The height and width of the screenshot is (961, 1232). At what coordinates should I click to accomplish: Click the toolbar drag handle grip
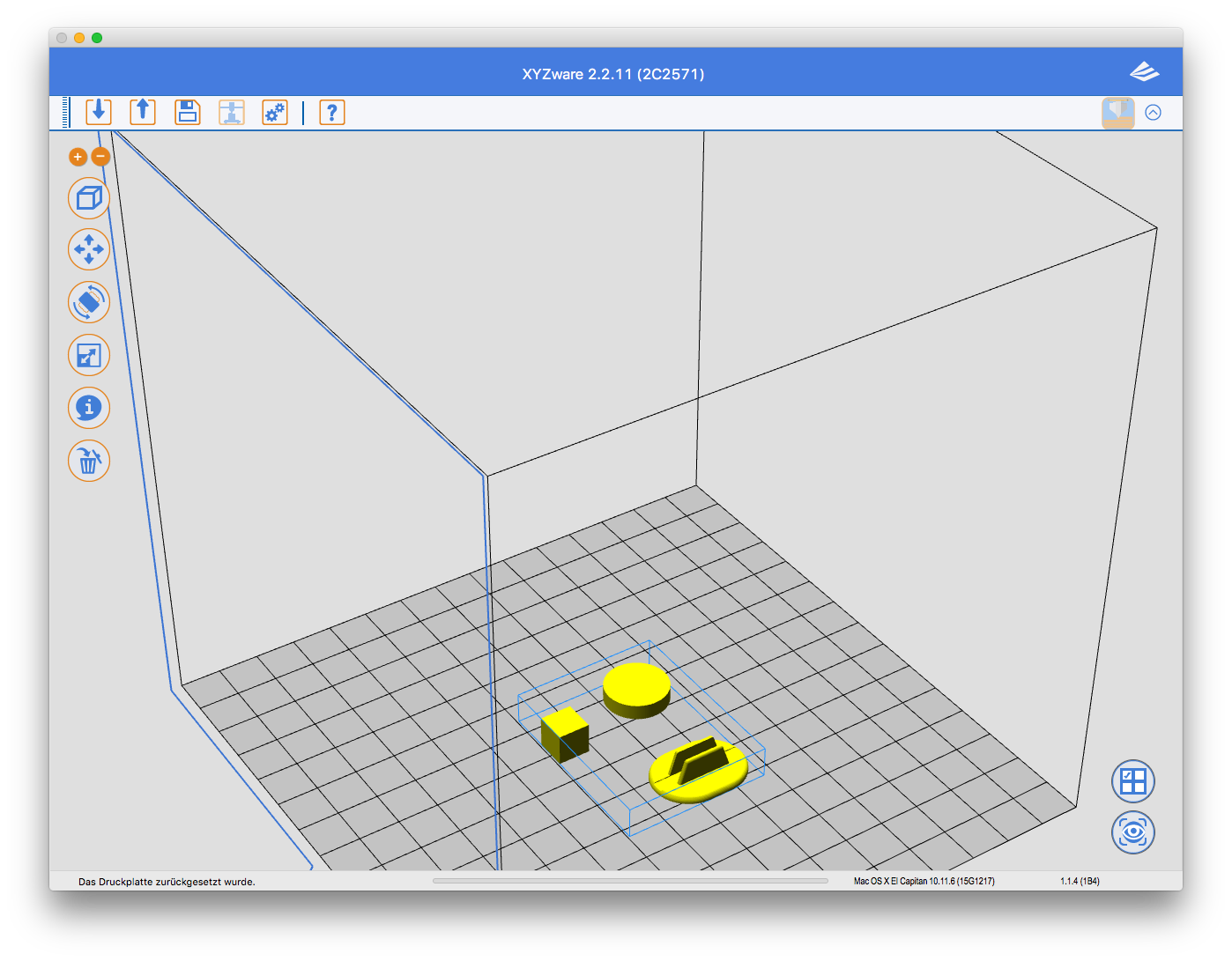[65, 112]
